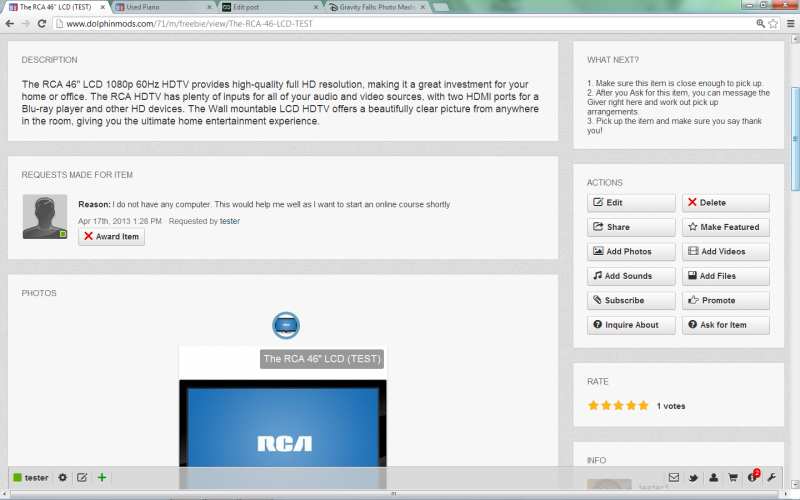Click the third rating star

click(618, 406)
